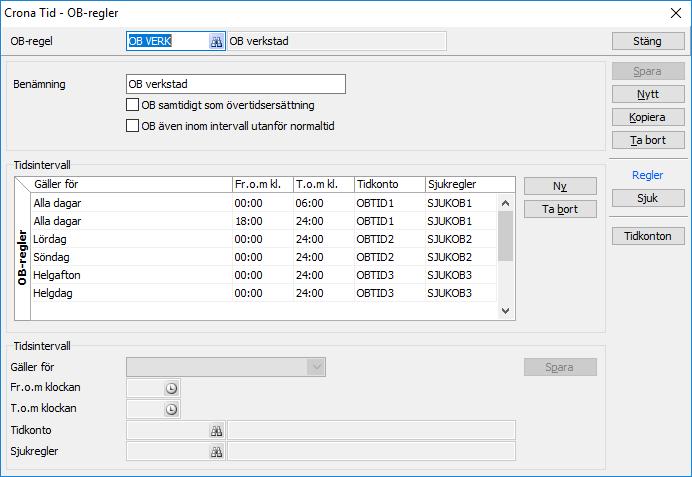692x477 pixels.
Task: Copy the rule with Kopiera
Action: click(648, 117)
